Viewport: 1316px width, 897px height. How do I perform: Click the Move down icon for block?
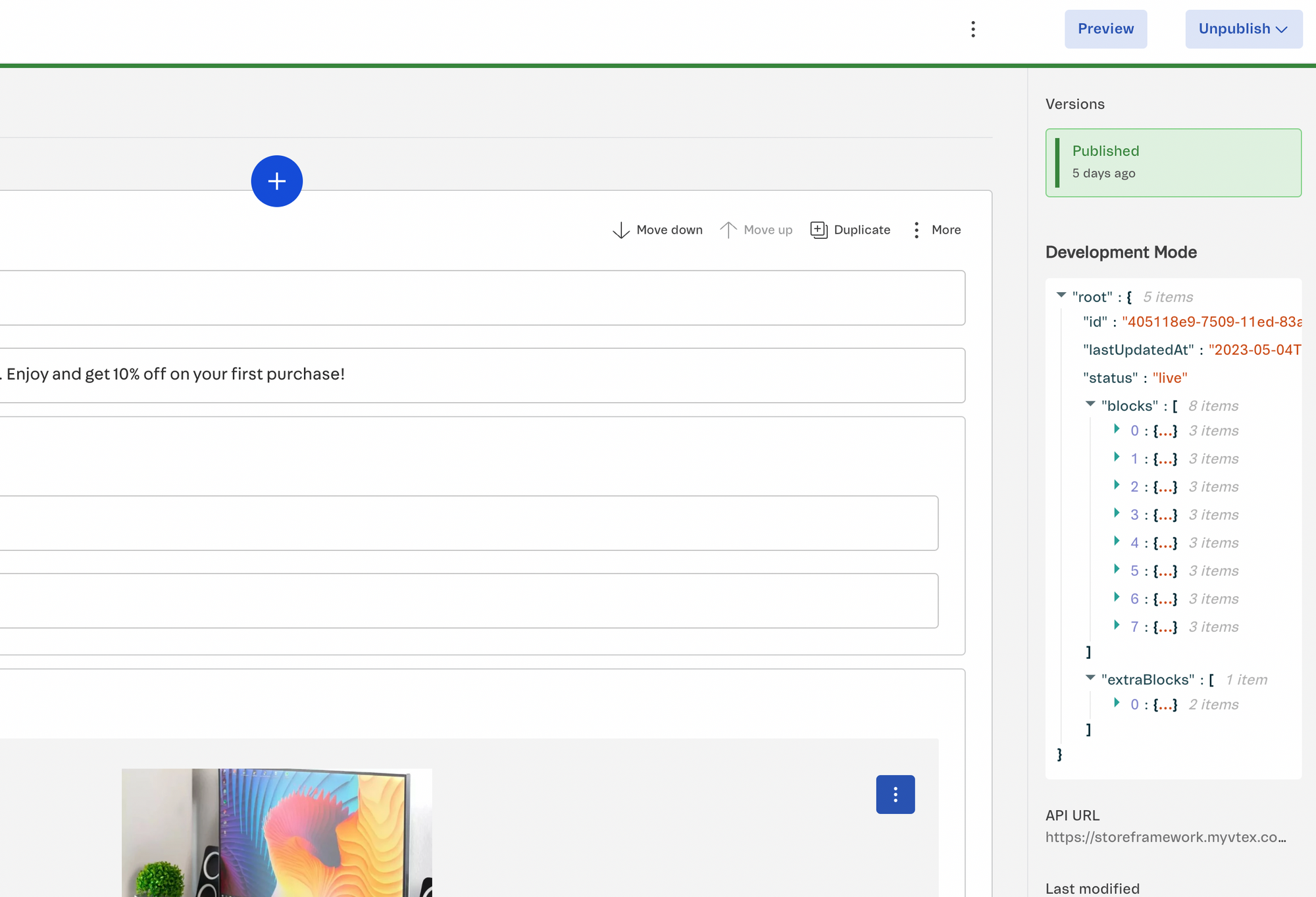click(620, 229)
